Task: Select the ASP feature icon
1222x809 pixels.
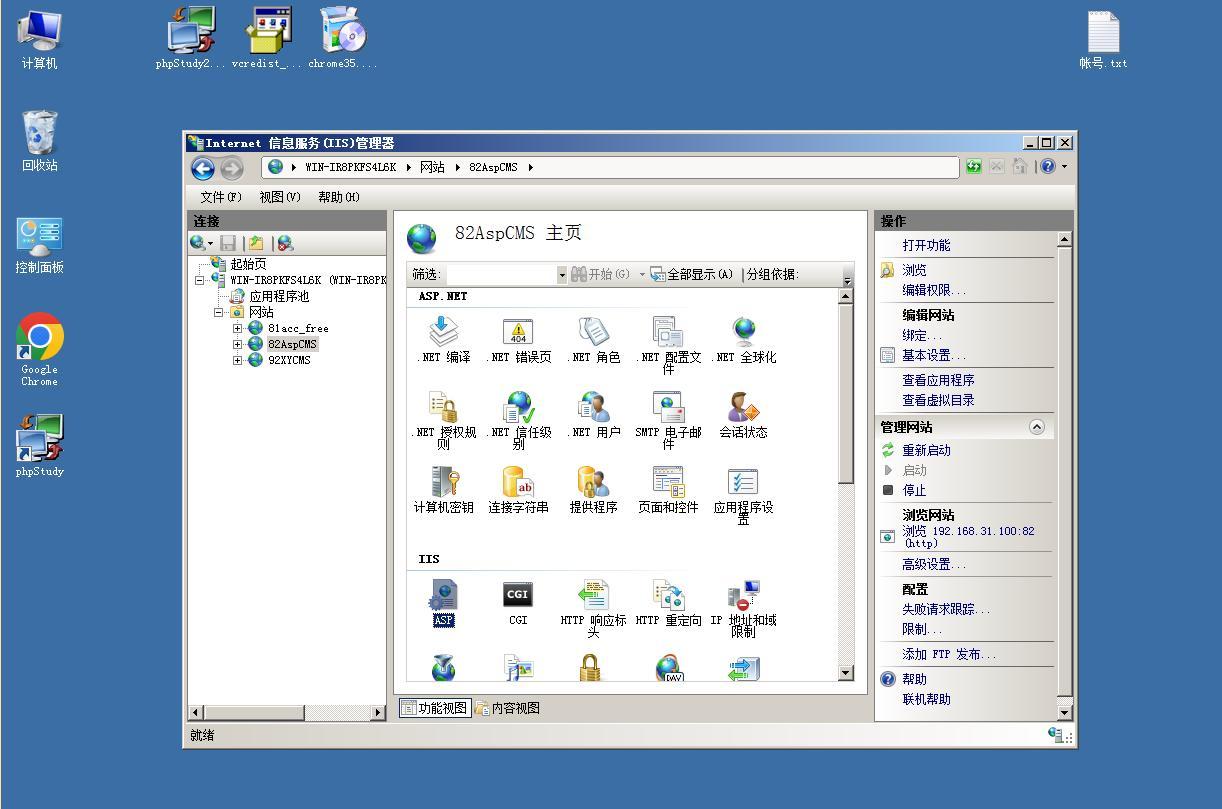Action: click(x=443, y=603)
